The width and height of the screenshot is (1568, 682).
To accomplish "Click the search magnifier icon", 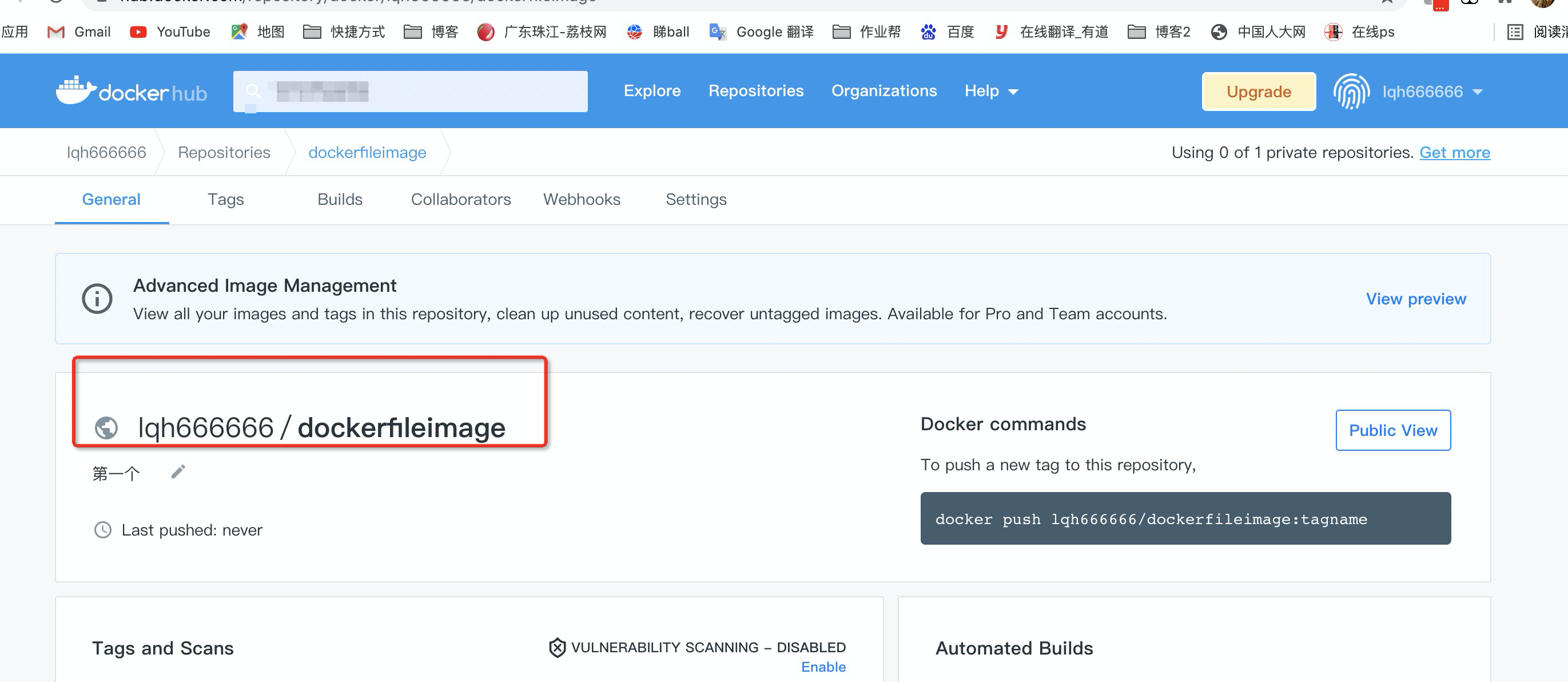I will tap(253, 92).
